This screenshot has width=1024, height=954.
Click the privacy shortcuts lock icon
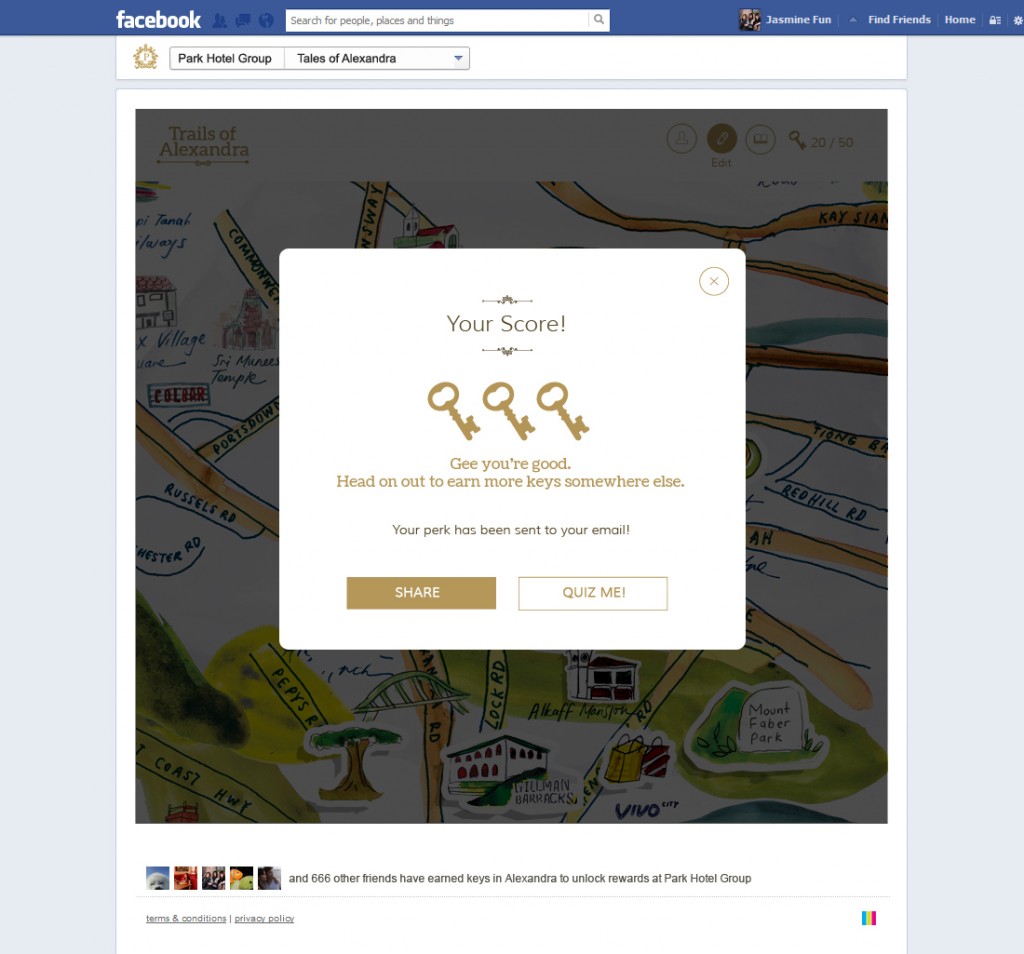point(995,20)
